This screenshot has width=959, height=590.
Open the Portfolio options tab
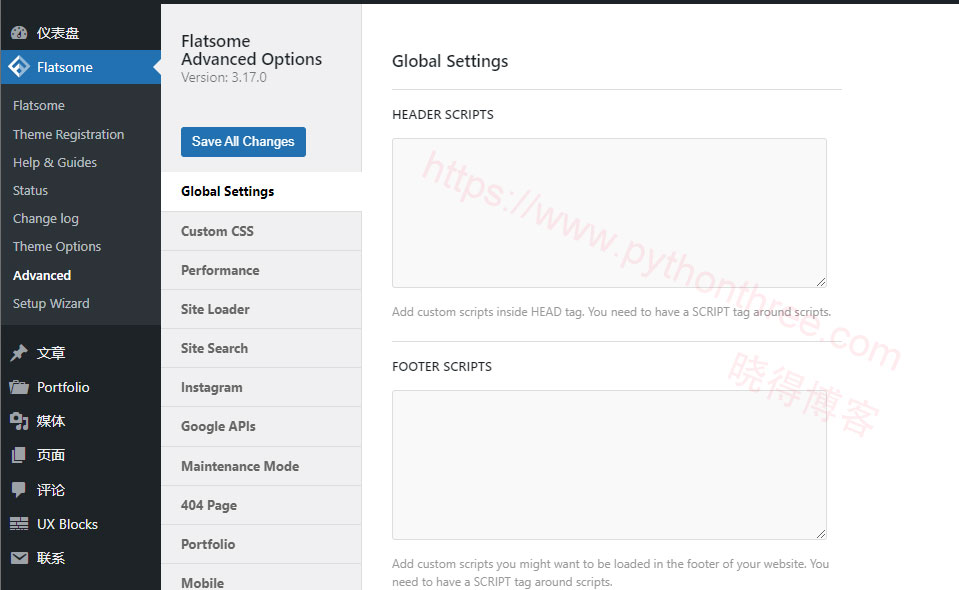(x=261, y=544)
